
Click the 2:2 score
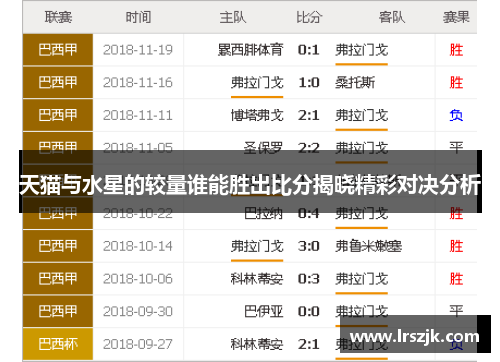(x=309, y=148)
